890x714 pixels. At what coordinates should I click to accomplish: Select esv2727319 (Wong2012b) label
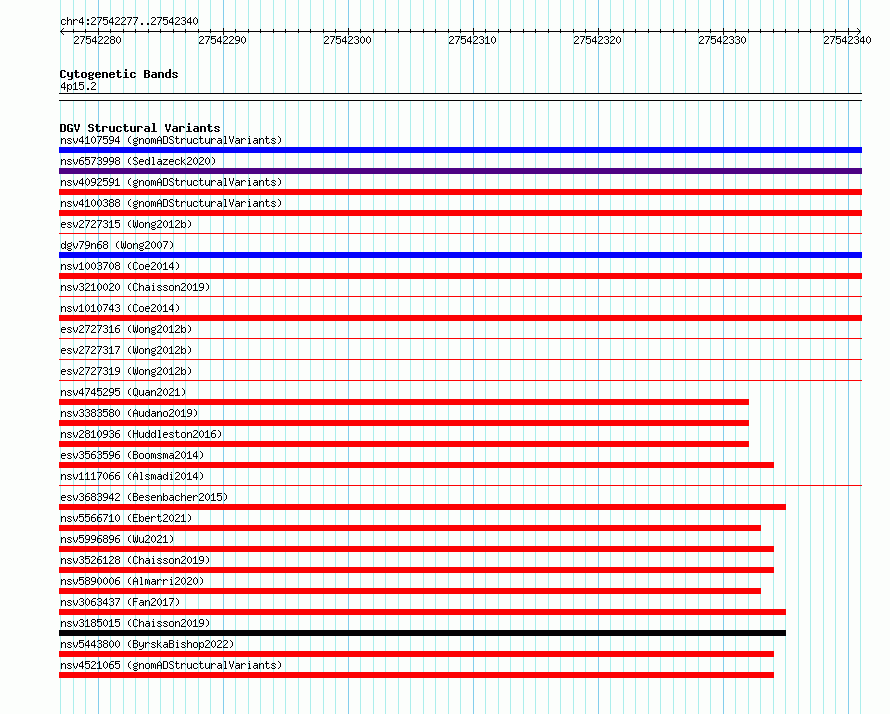click(x=126, y=371)
